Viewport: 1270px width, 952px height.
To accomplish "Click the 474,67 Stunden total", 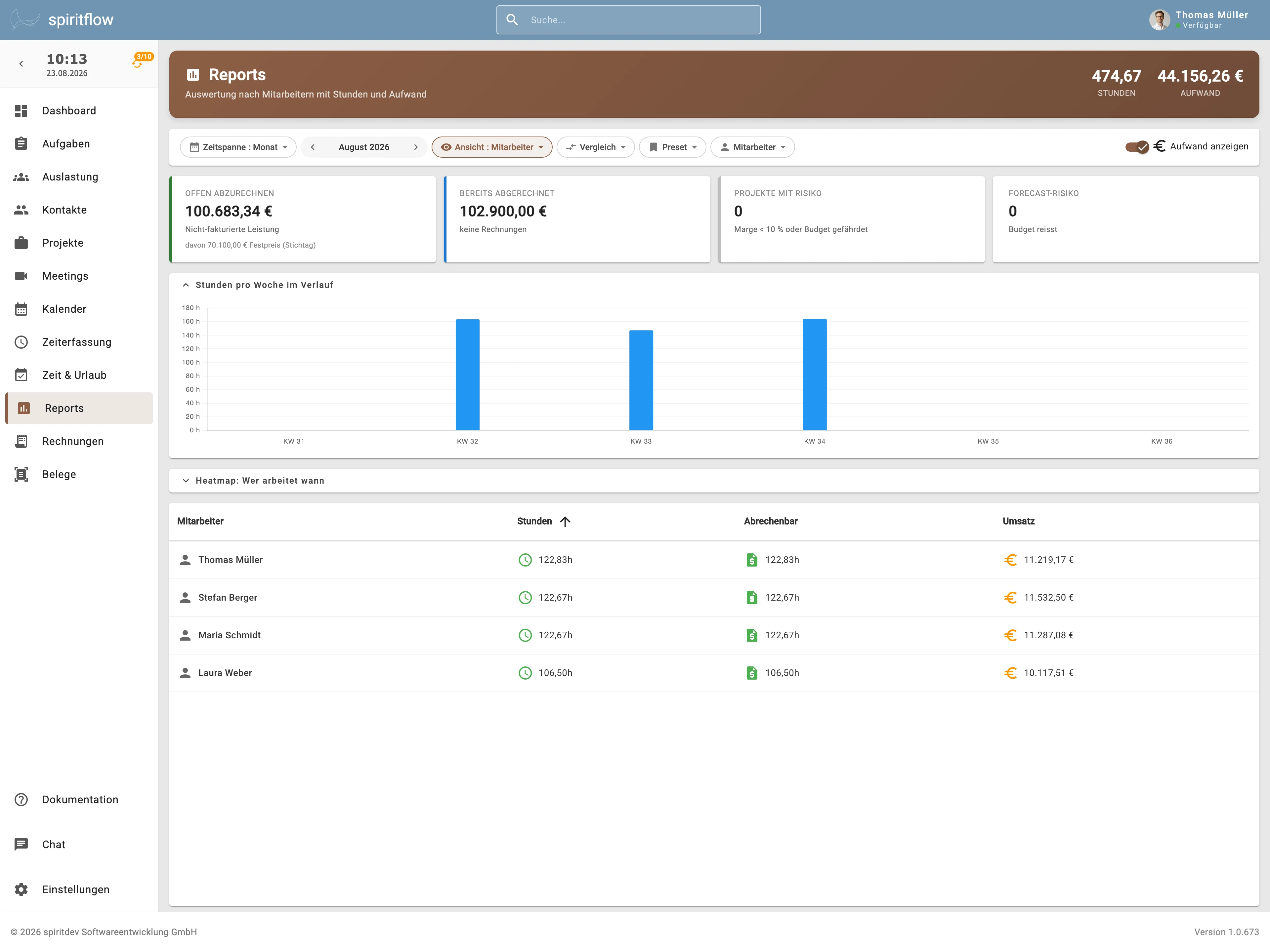I will click(x=1116, y=76).
